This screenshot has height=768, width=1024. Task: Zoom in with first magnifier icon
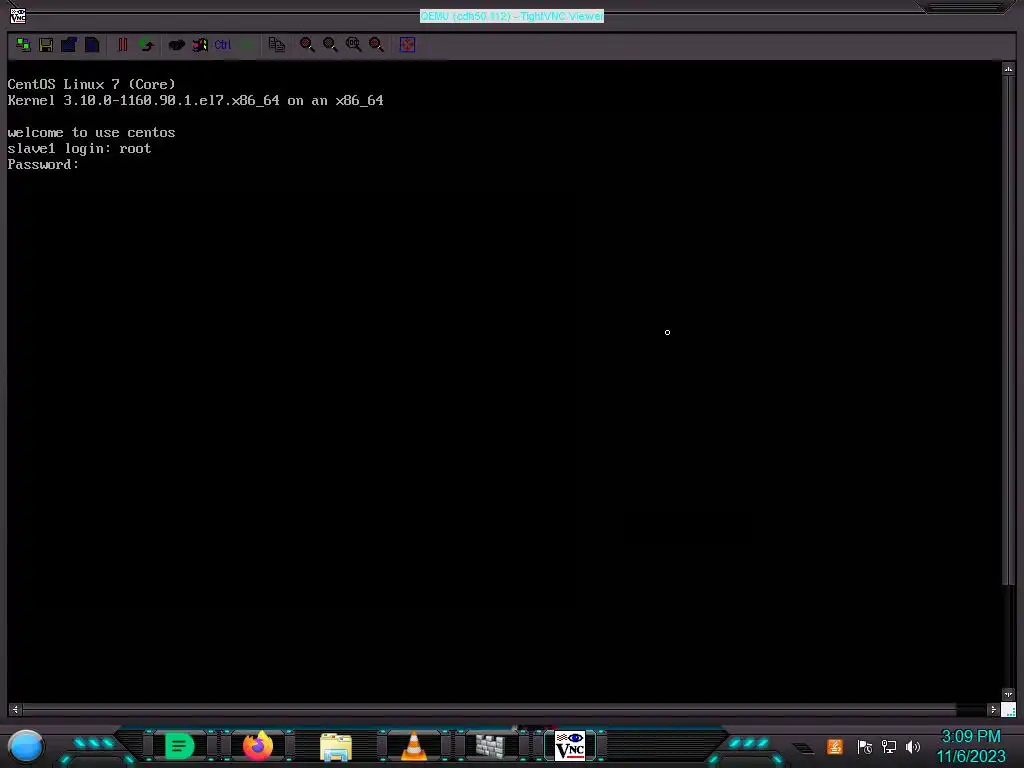307,44
